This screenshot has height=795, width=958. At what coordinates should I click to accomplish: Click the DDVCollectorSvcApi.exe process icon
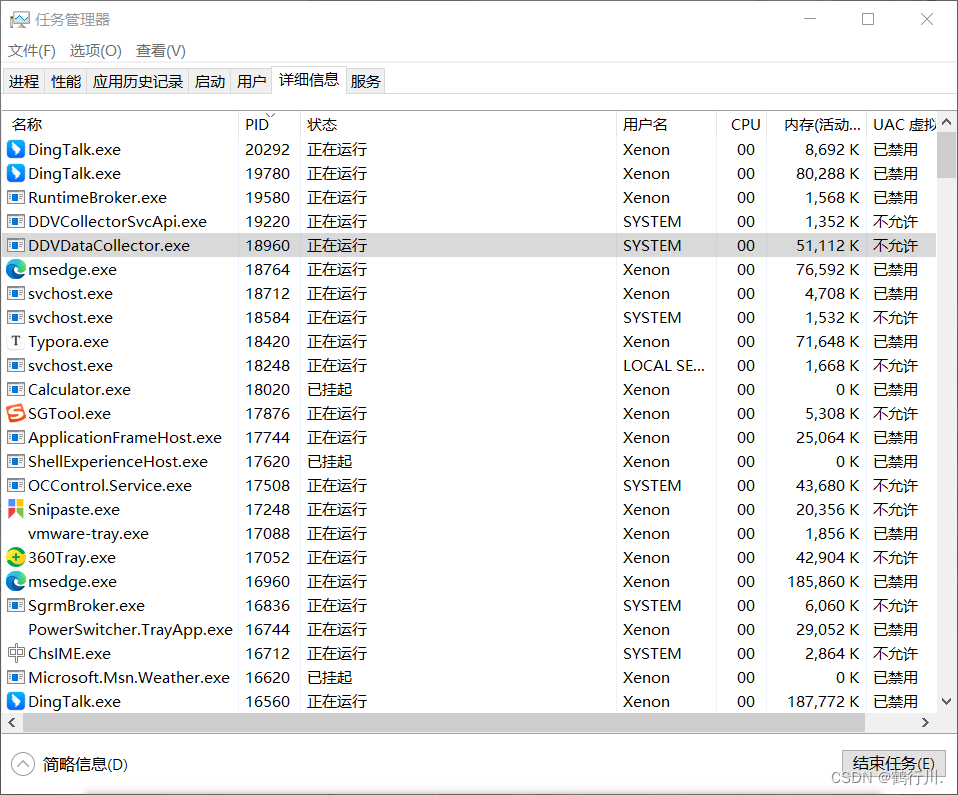point(16,221)
